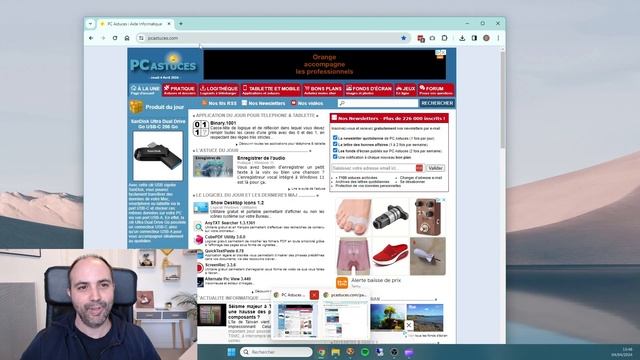Bookmark this page with the star icon
640x360 pixels.
pos(404,38)
